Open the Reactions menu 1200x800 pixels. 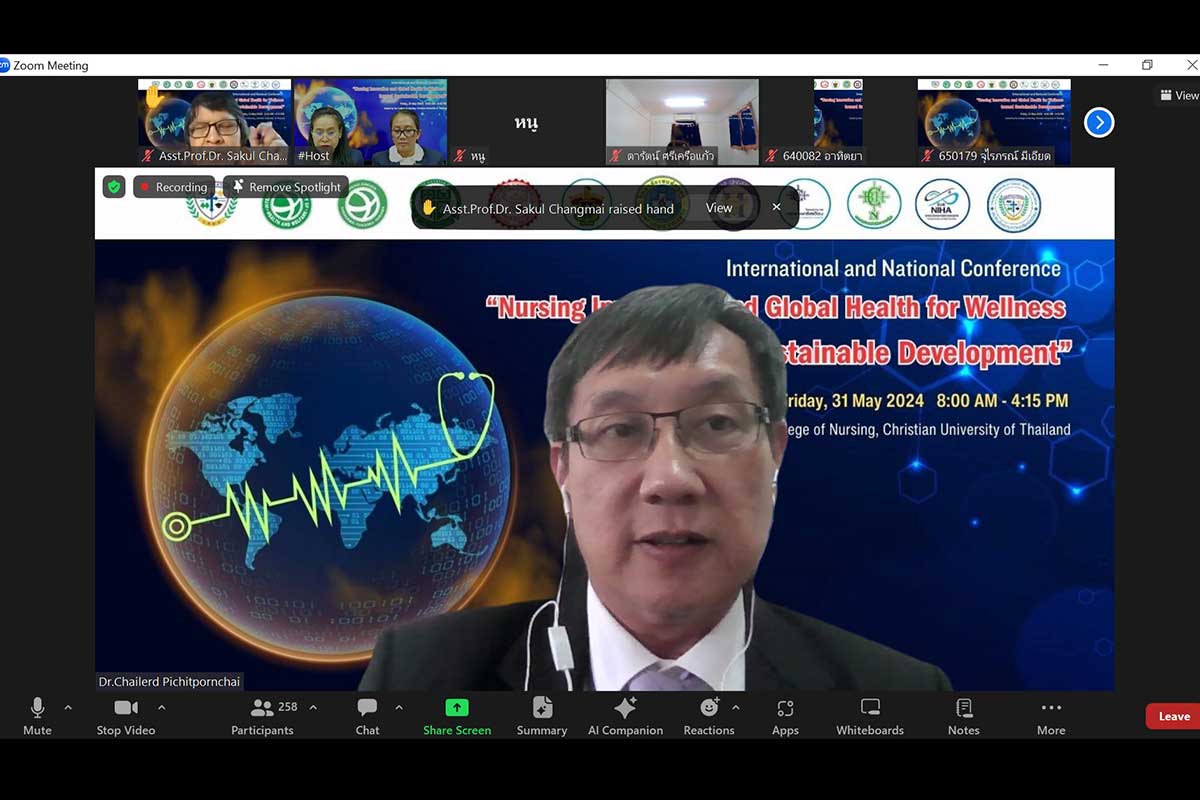point(709,715)
